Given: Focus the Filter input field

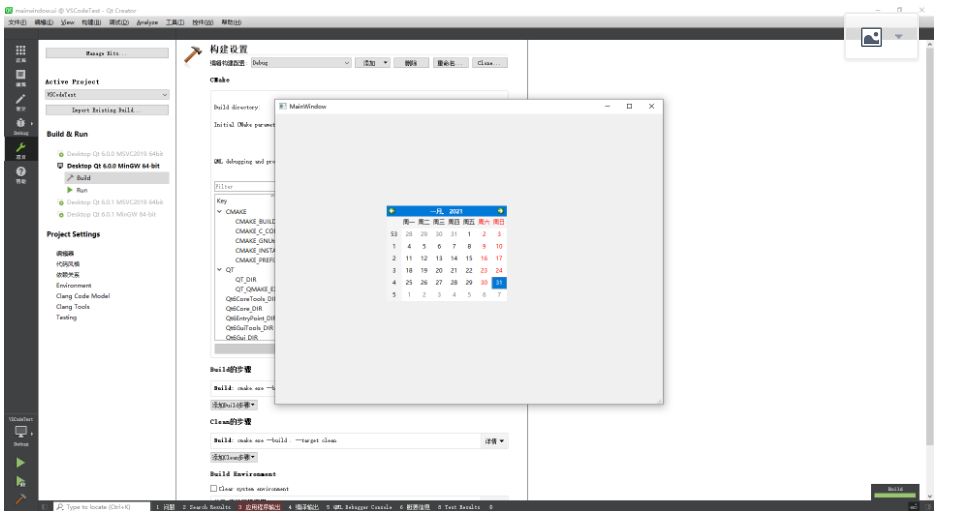Looking at the screenshot, I should pyautogui.click(x=245, y=186).
